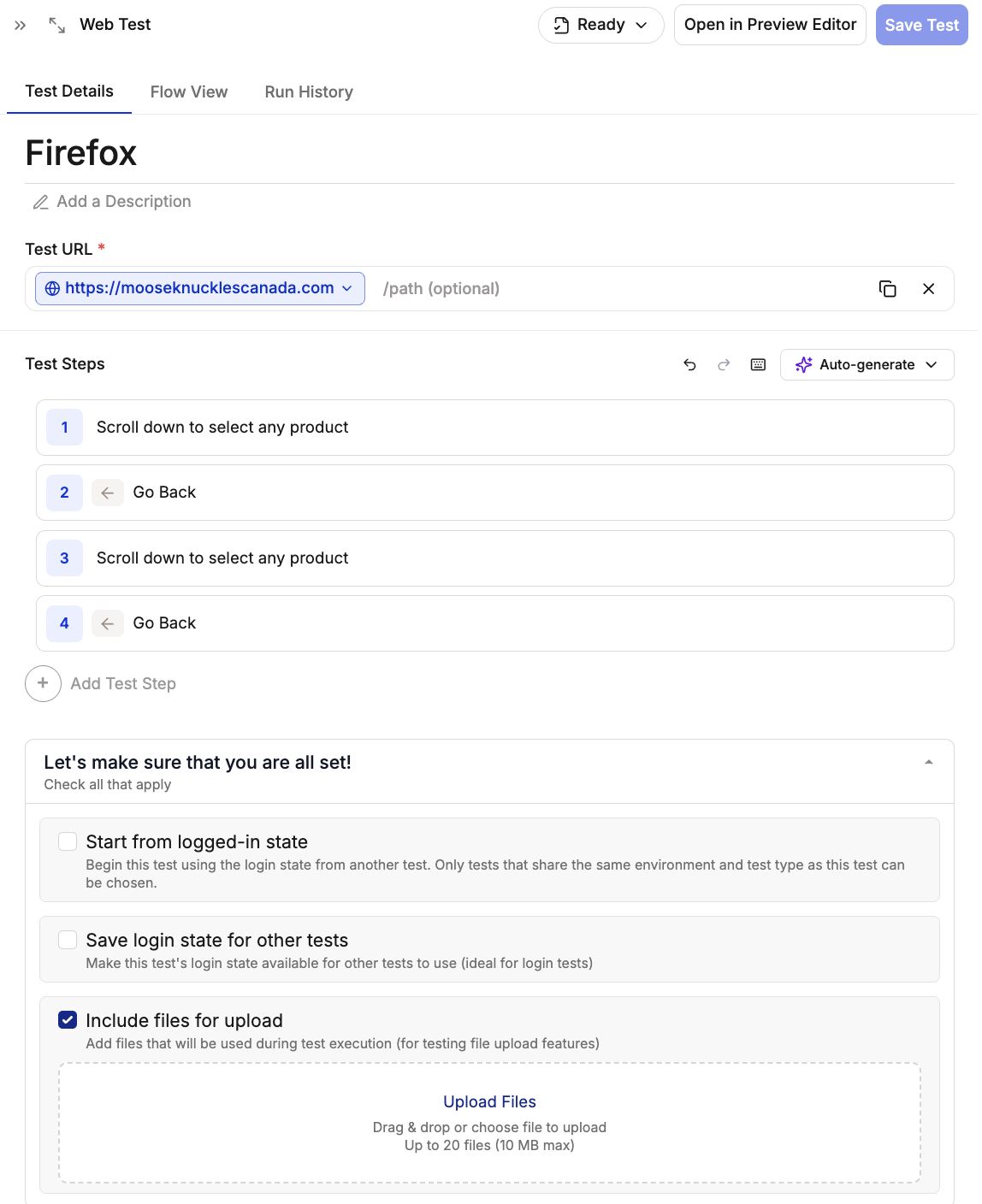The height and width of the screenshot is (1204, 982).
Task: Open the Run History tab
Action: point(309,91)
